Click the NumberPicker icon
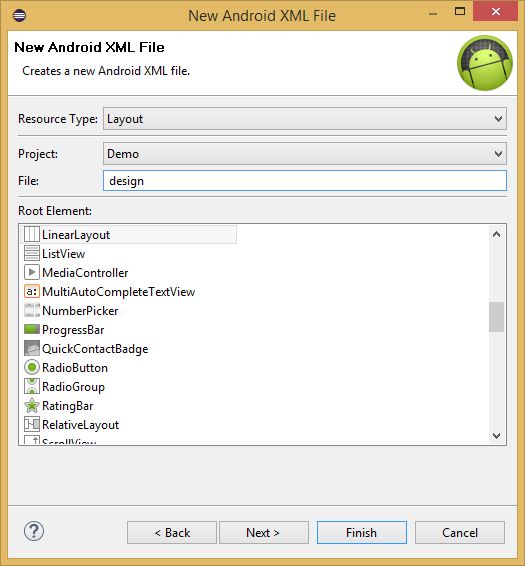525x566 pixels. [x=31, y=310]
